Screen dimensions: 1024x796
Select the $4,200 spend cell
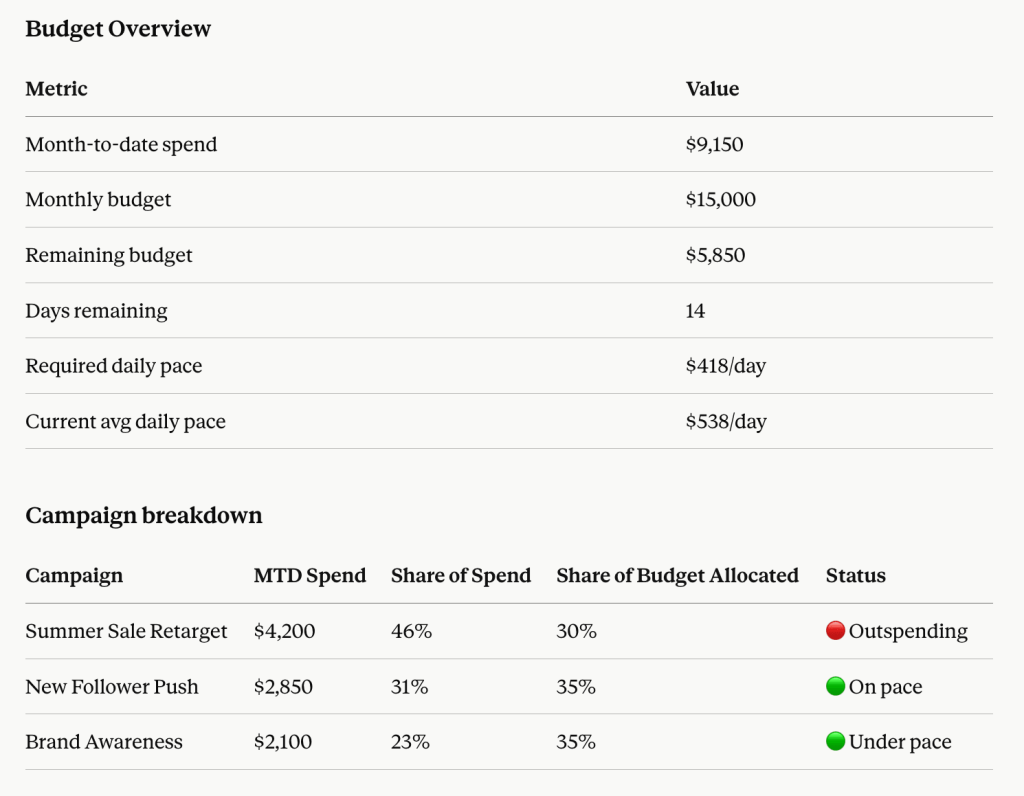(285, 631)
